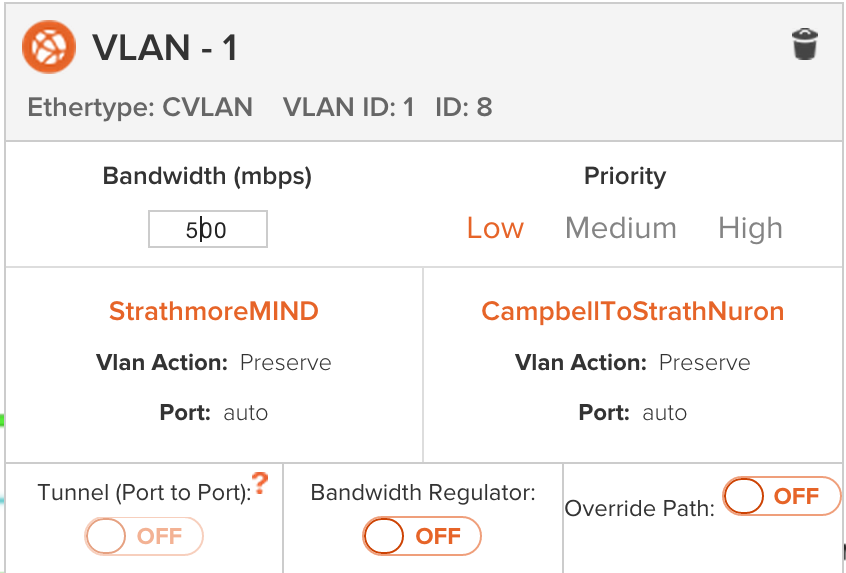The width and height of the screenshot is (846, 573).
Task: Click the Tunnel help question mark
Action: (260, 485)
